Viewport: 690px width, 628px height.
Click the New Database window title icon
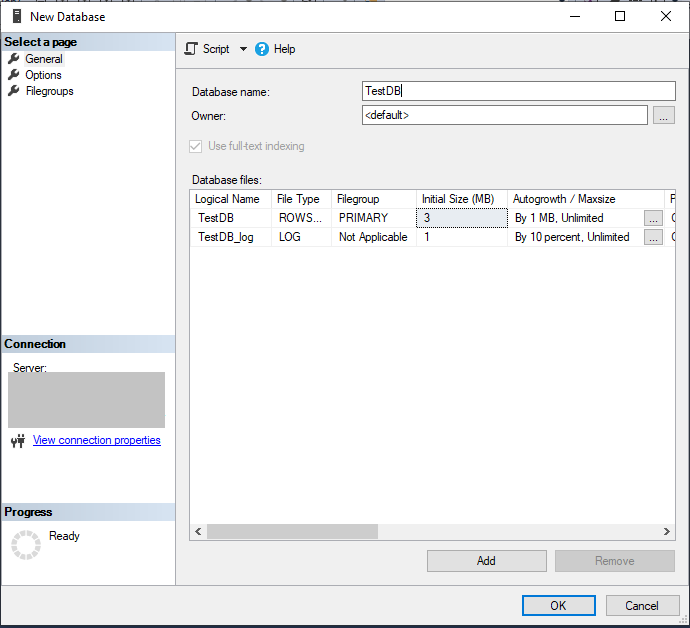(x=16, y=16)
